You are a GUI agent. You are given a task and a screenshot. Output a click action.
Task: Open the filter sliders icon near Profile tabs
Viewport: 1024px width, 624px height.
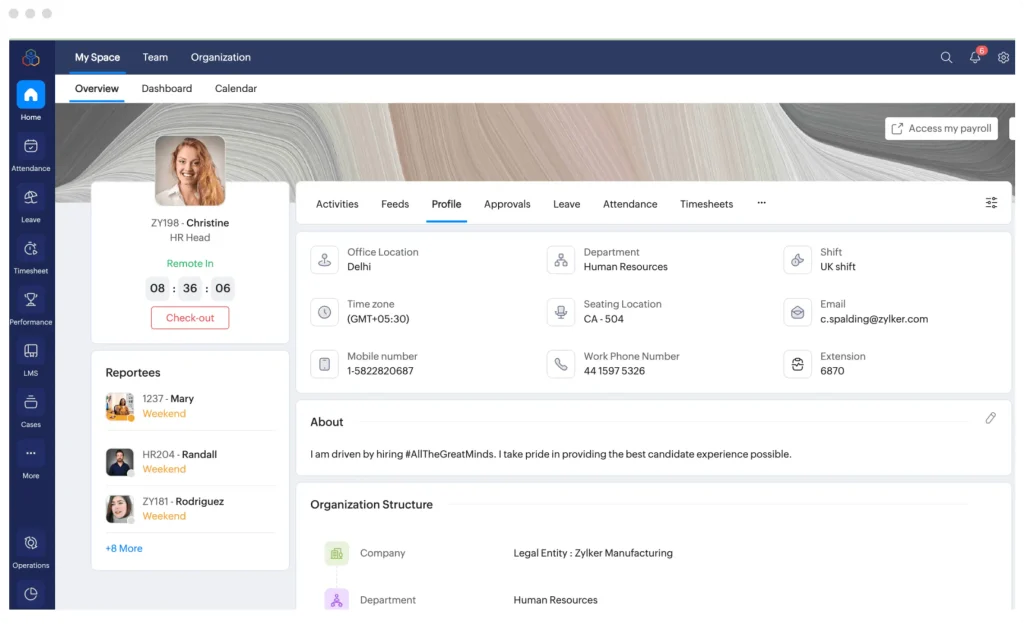(x=991, y=202)
